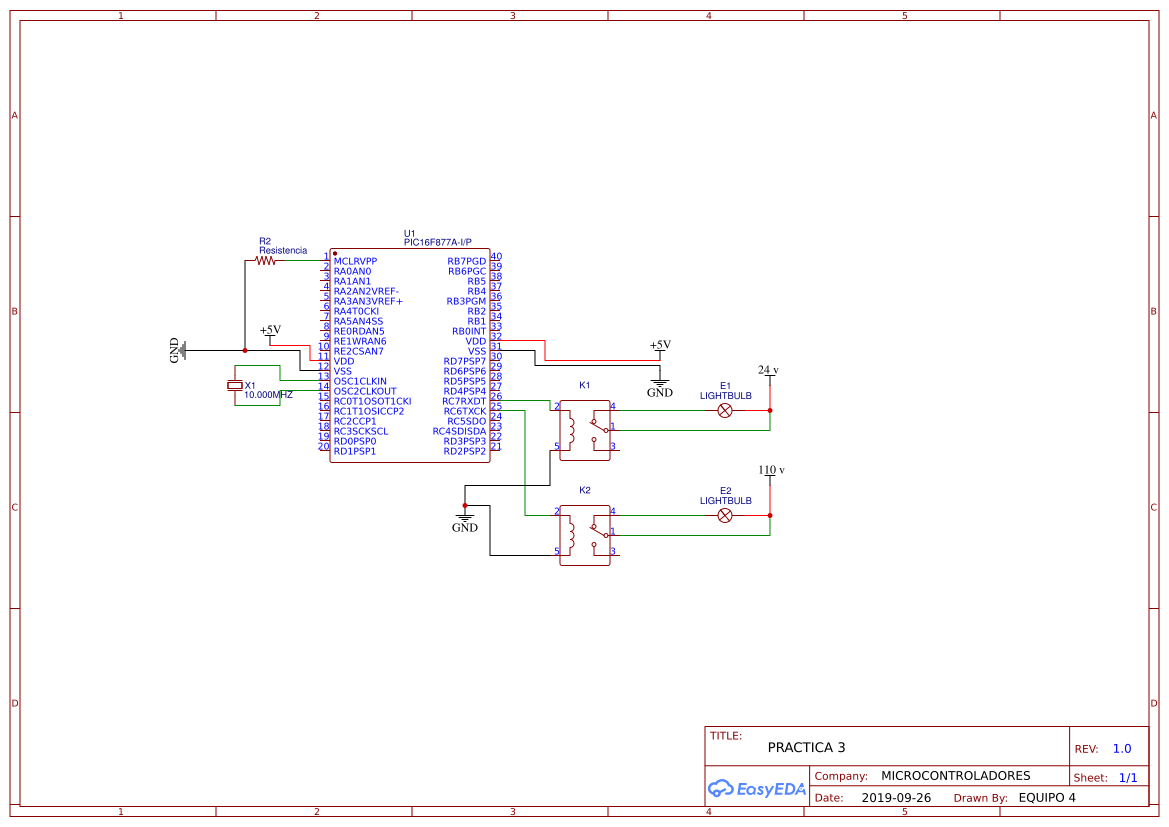The height and width of the screenshot is (827, 1169).
Task: Select the E2 LIGHTBULB symbol
Action: [x=724, y=515]
